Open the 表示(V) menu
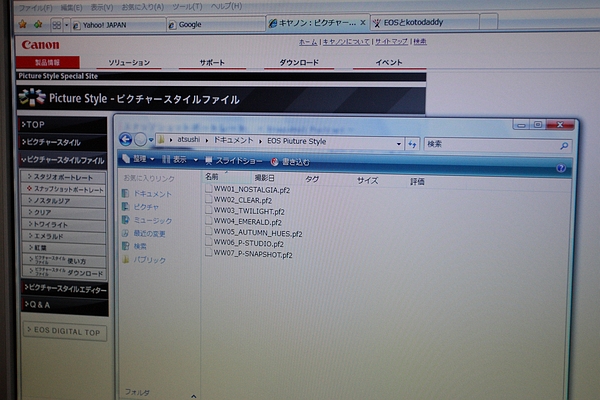600x400 pixels. click(101, 7)
